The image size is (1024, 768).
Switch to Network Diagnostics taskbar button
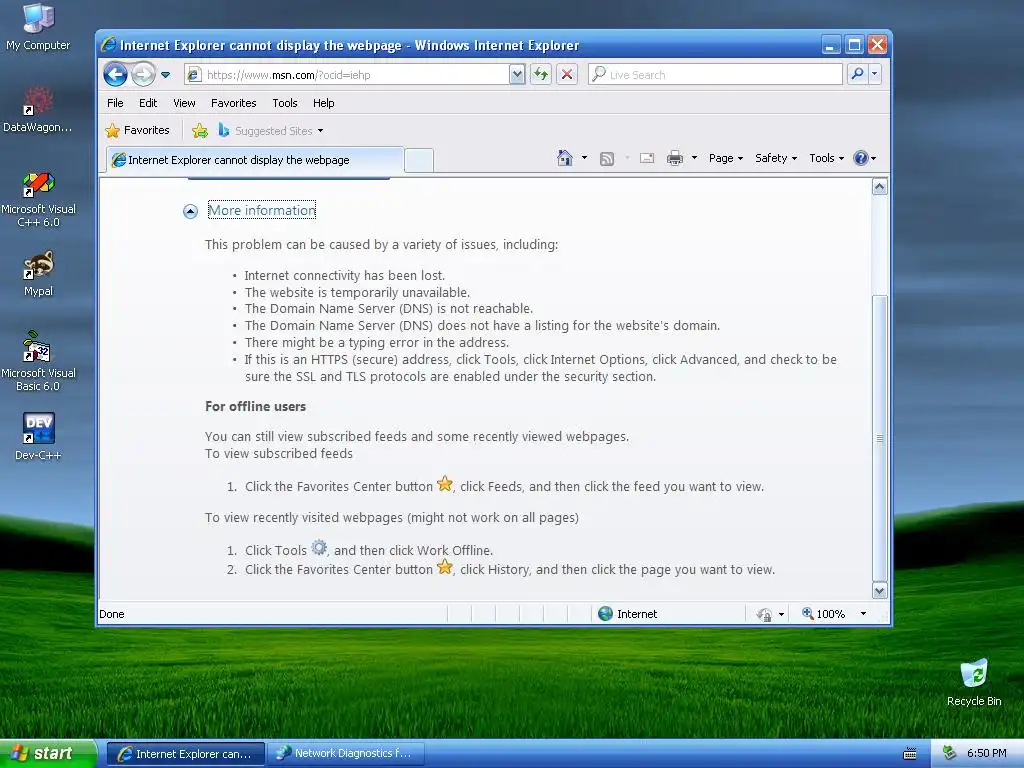coord(345,754)
